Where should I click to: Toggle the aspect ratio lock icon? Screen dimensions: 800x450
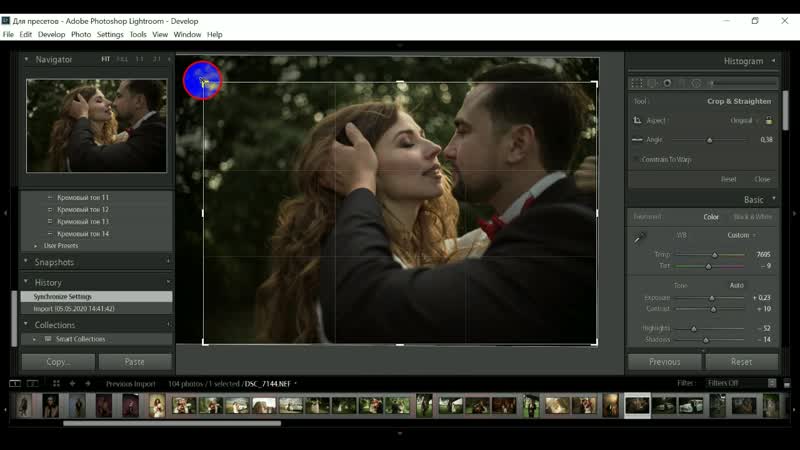pos(769,120)
